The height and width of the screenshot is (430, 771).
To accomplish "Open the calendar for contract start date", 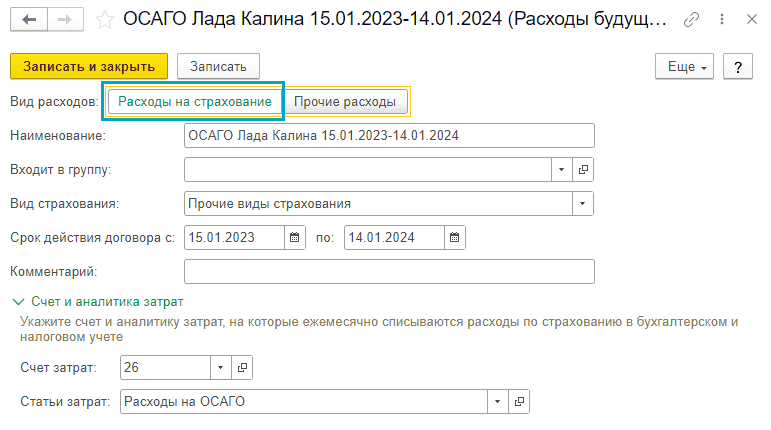I will coord(294,238).
